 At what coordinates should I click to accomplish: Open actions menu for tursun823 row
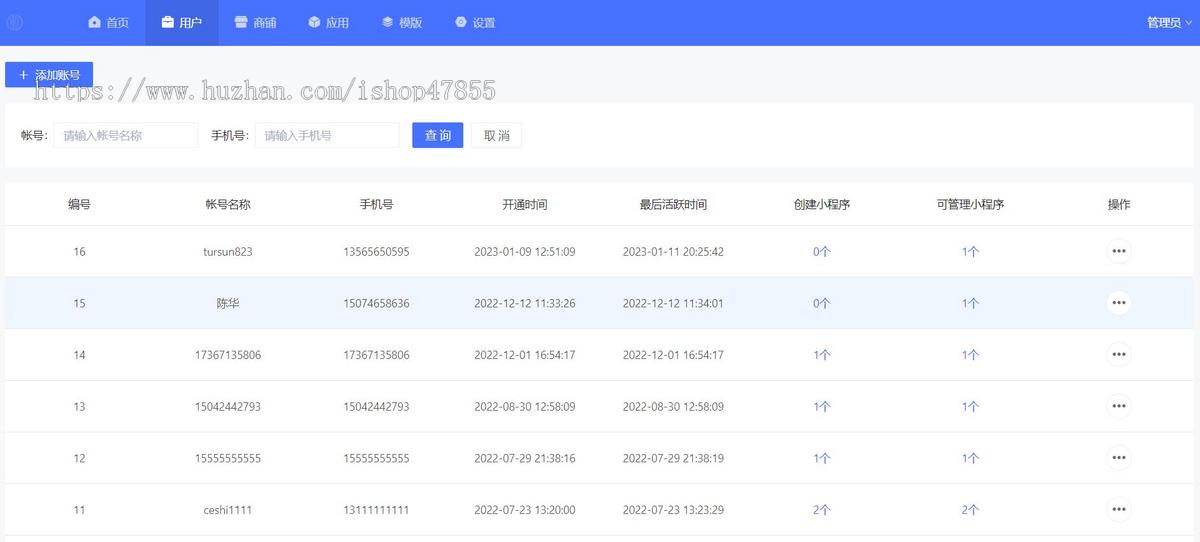(1119, 251)
